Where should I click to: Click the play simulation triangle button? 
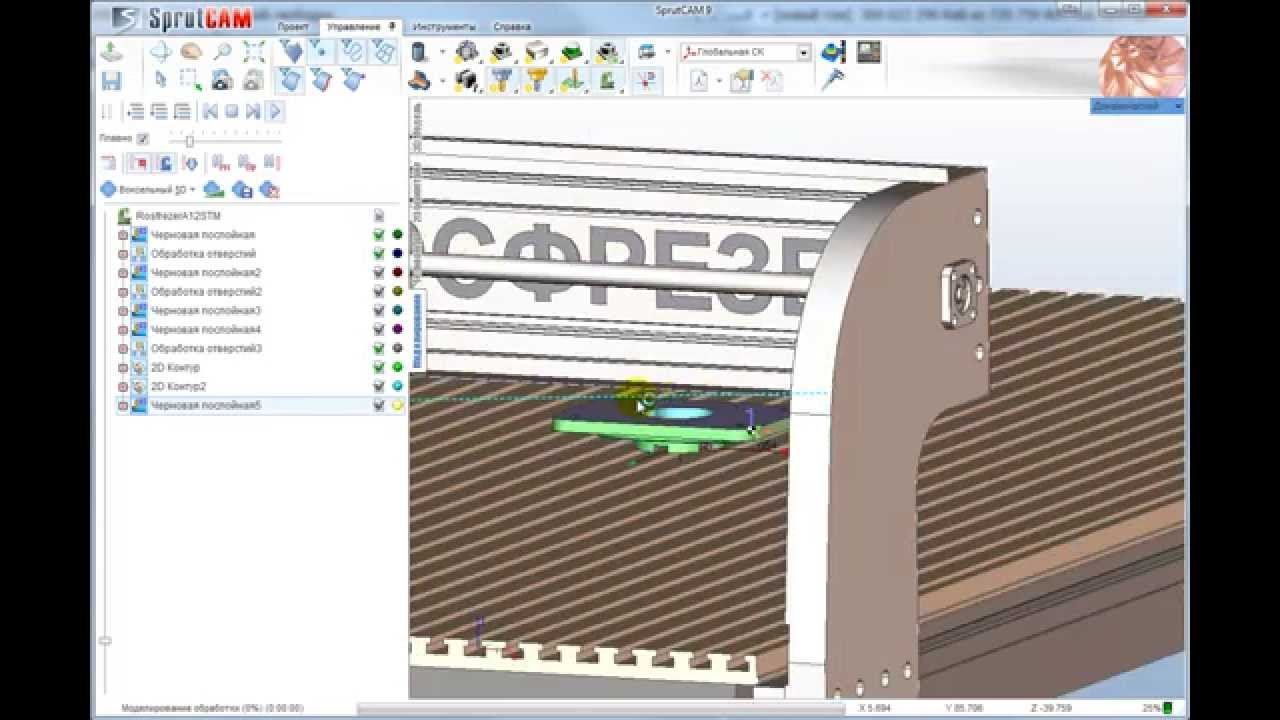[x=274, y=111]
